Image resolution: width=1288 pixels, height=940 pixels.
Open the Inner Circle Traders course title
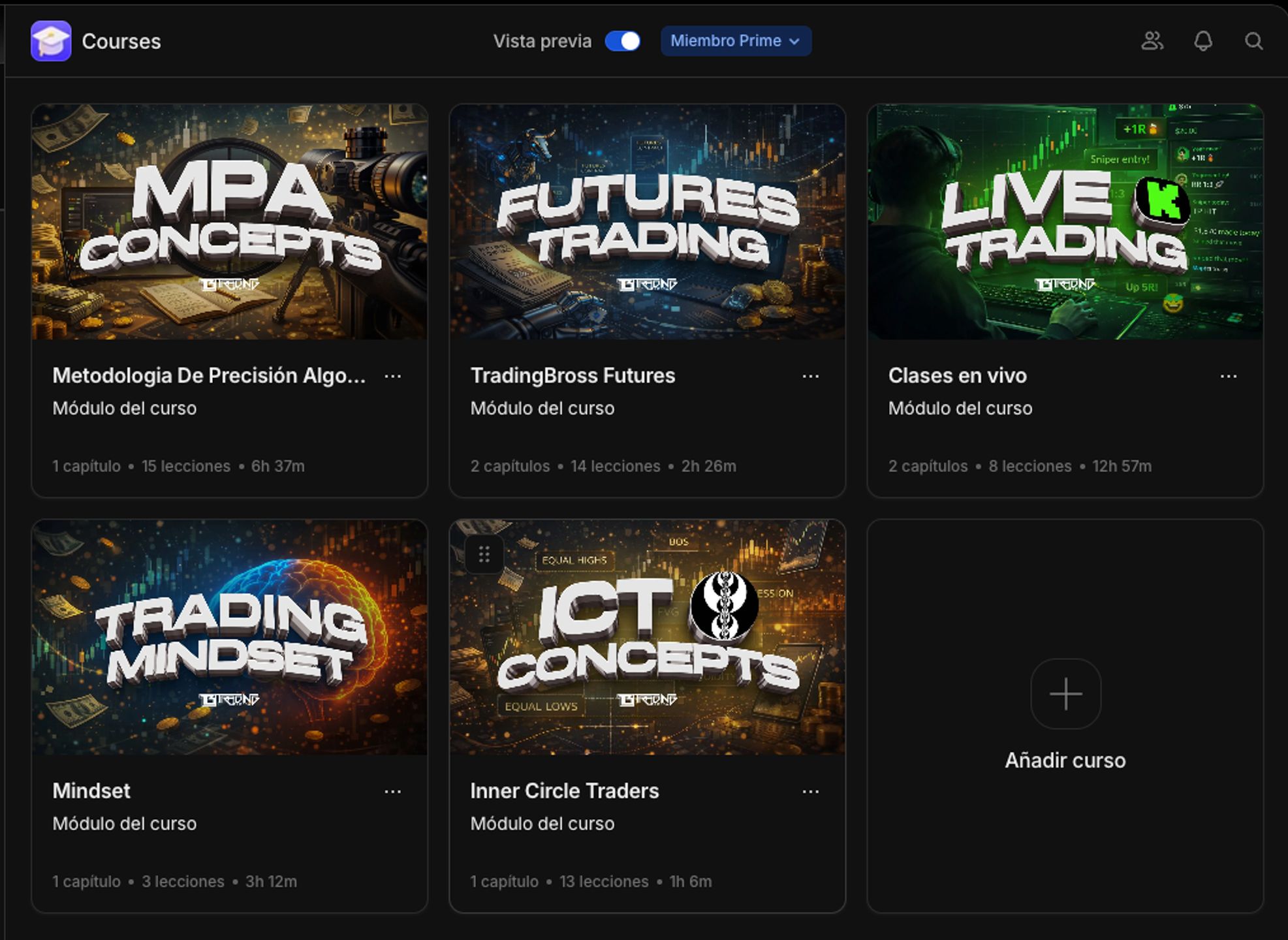click(565, 791)
